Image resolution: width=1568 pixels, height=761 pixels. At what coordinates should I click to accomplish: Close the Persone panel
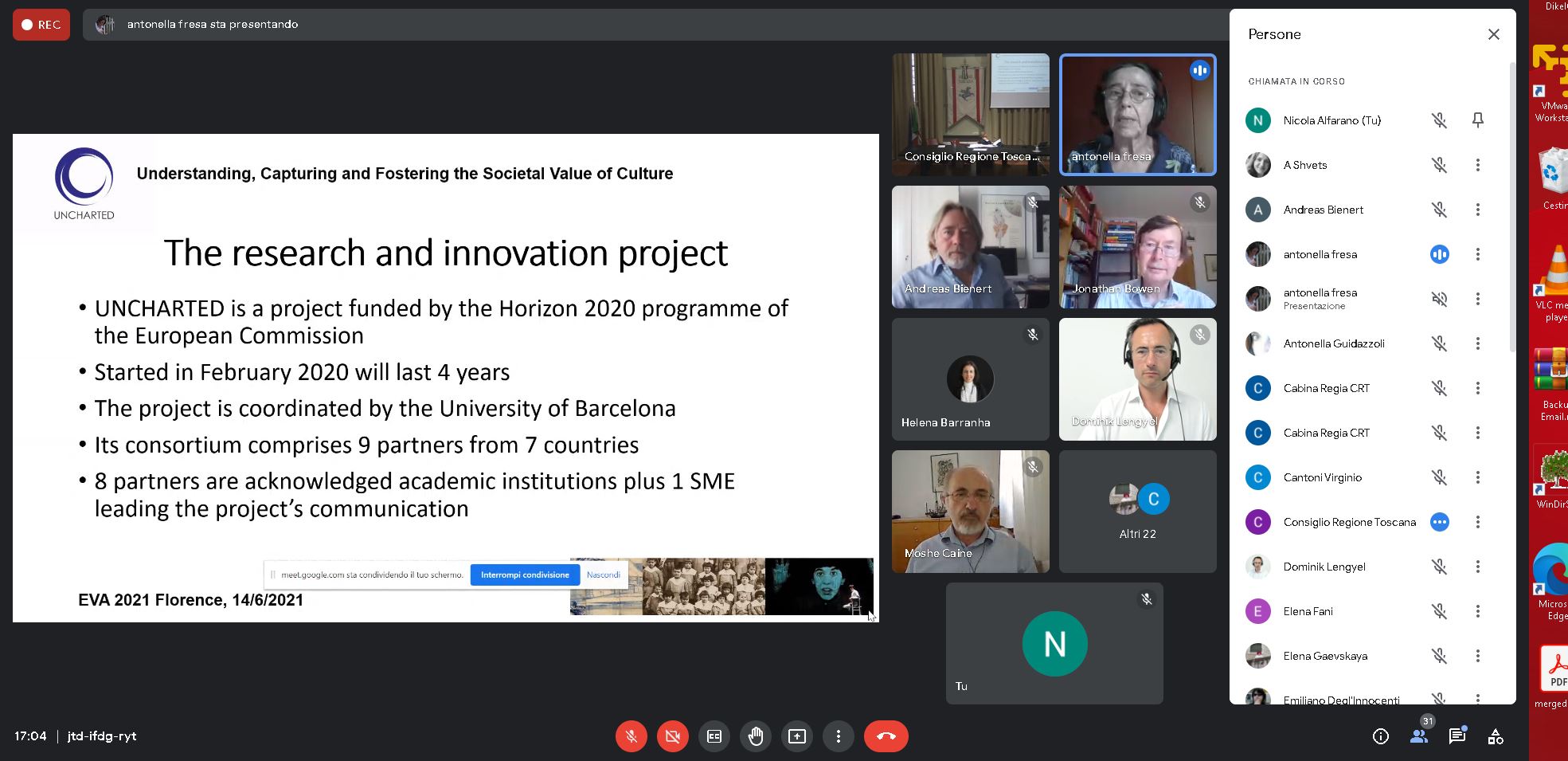click(x=1494, y=34)
